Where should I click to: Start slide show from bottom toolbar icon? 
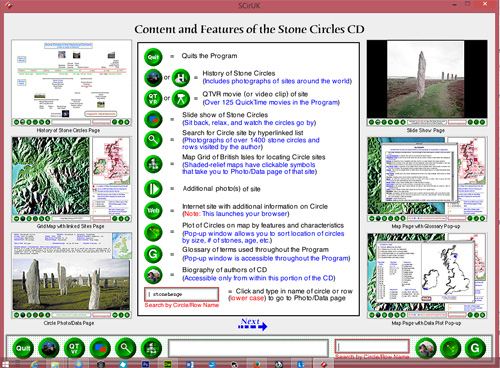pos(100,348)
